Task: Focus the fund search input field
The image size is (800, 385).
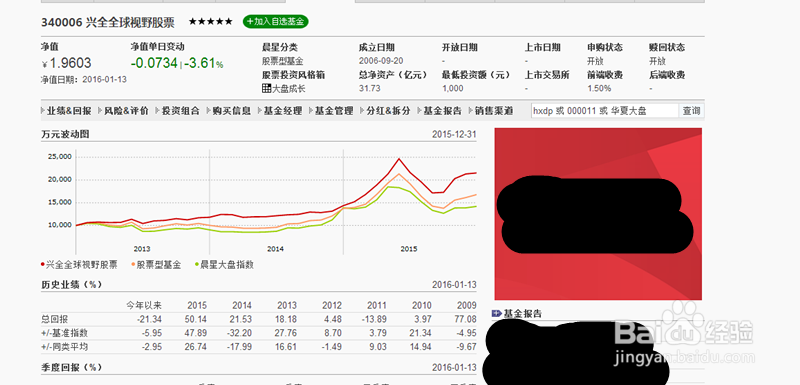Action: click(605, 111)
